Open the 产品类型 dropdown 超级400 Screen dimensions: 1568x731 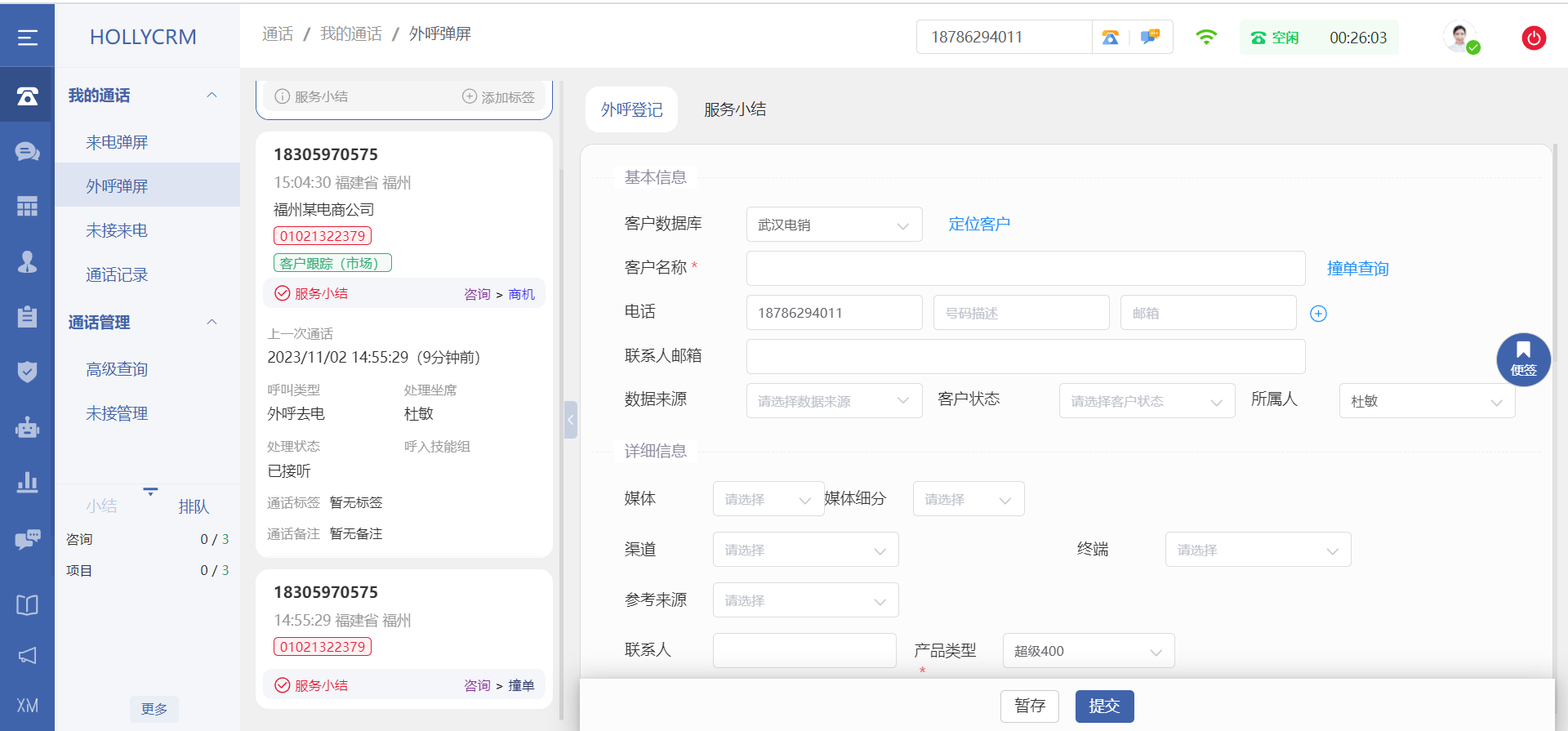pyautogui.click(x=1089, y=651)
